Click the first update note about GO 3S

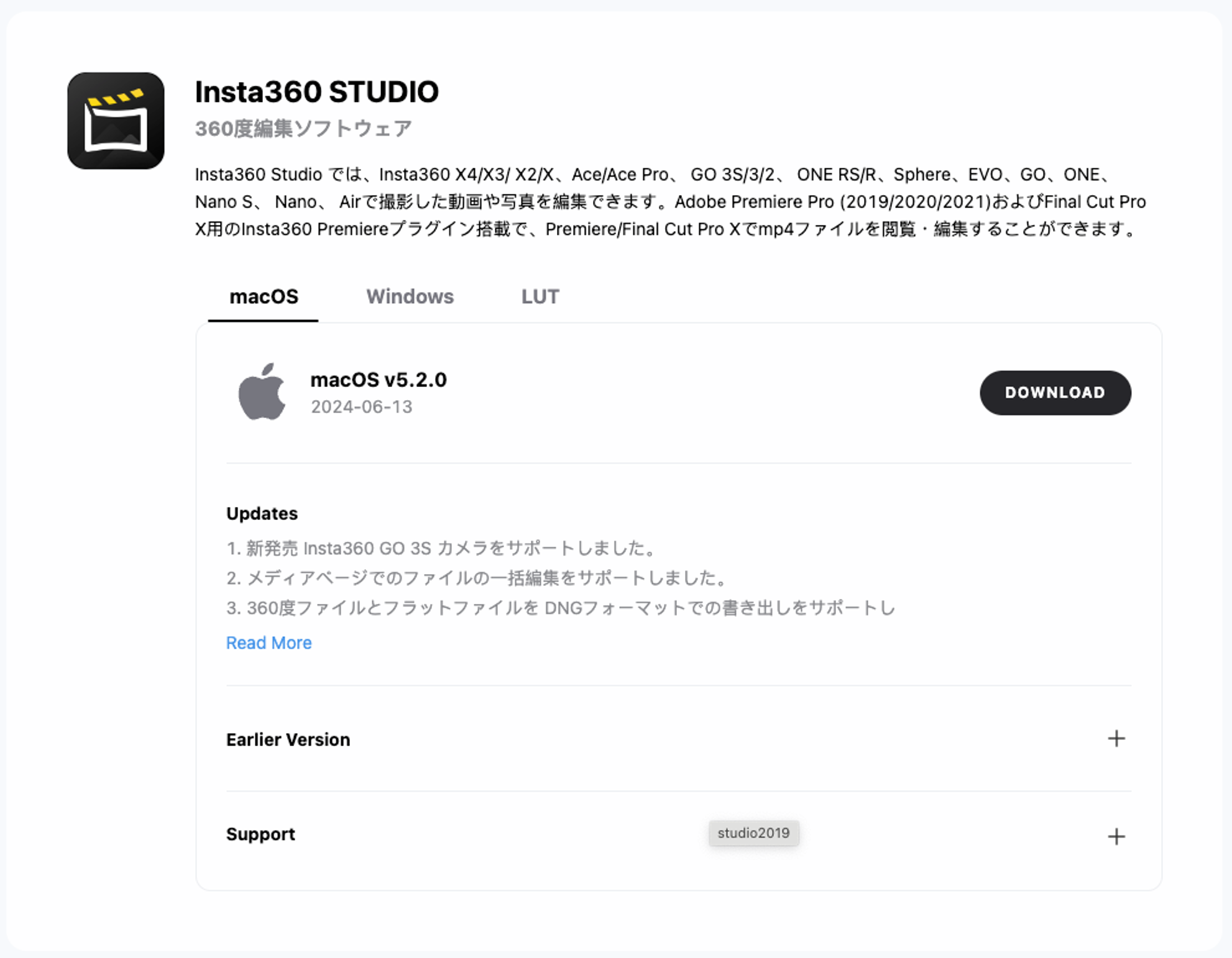coord(441,548)
